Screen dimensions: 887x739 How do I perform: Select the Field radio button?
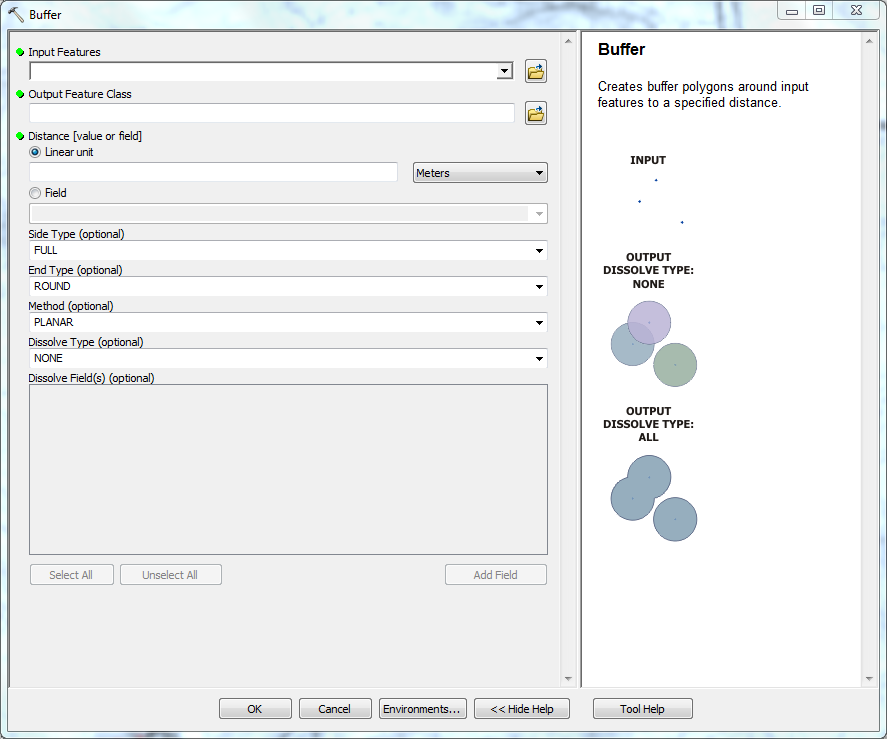click(36, 193)
